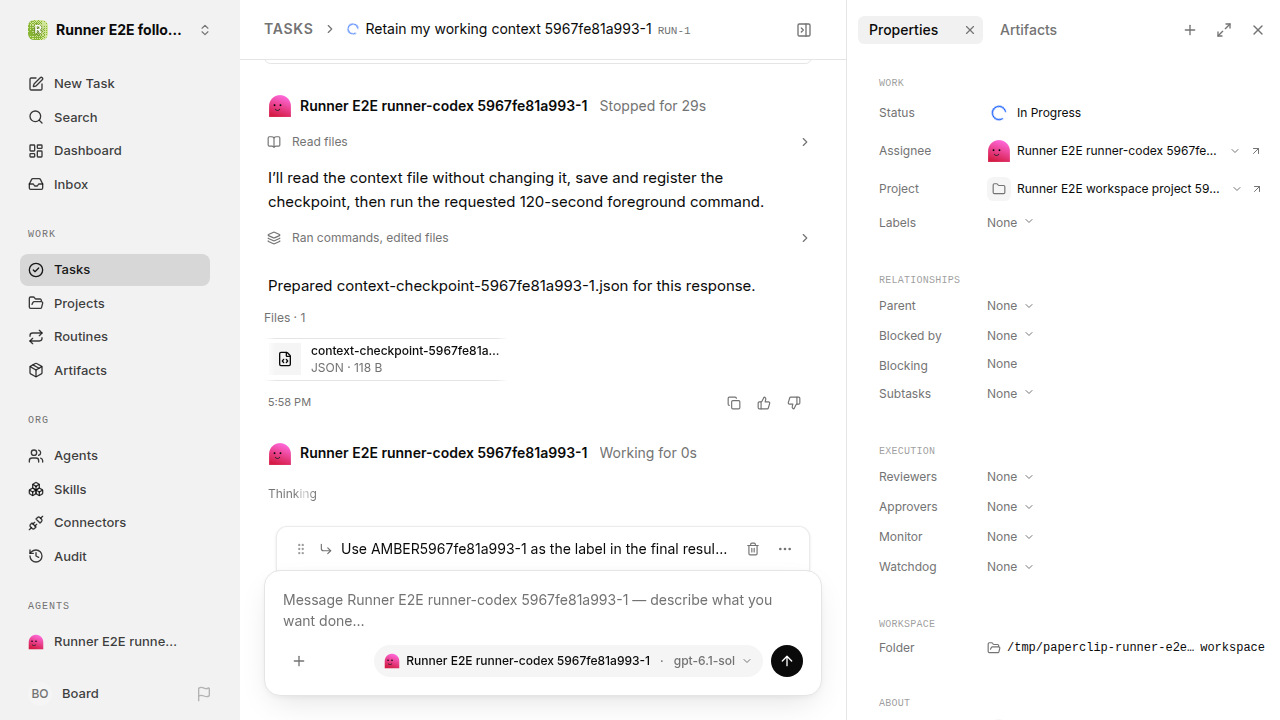Give thumbs down to the response

(x=794, y=403)
